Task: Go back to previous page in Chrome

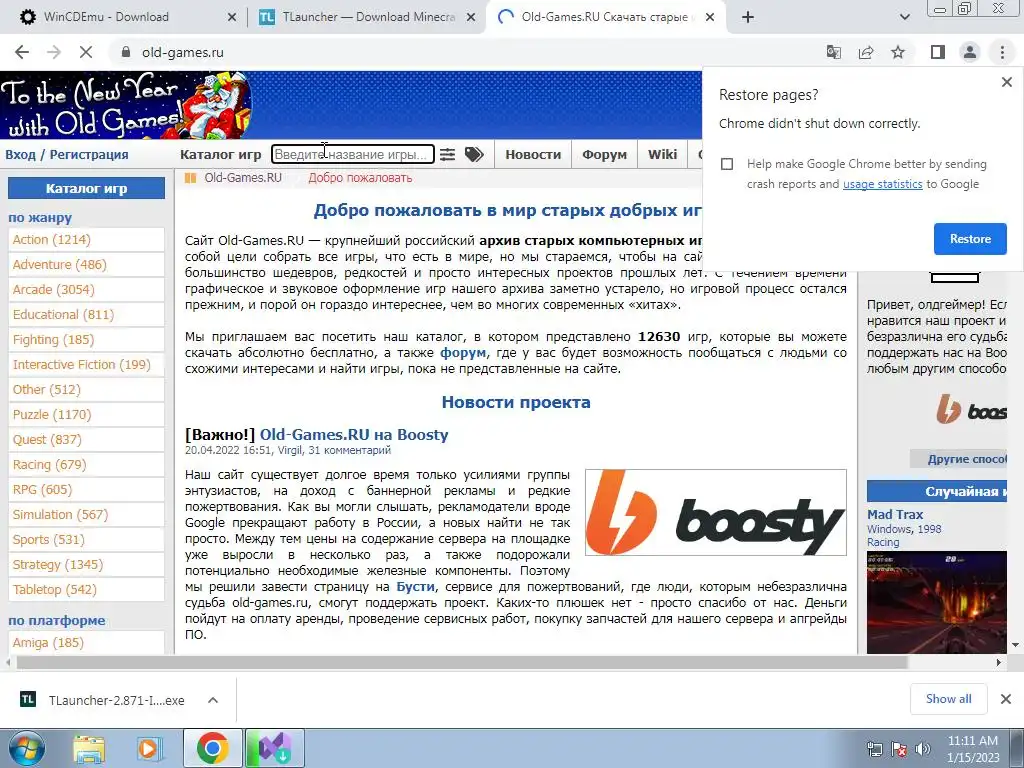Action: (22, 52)
